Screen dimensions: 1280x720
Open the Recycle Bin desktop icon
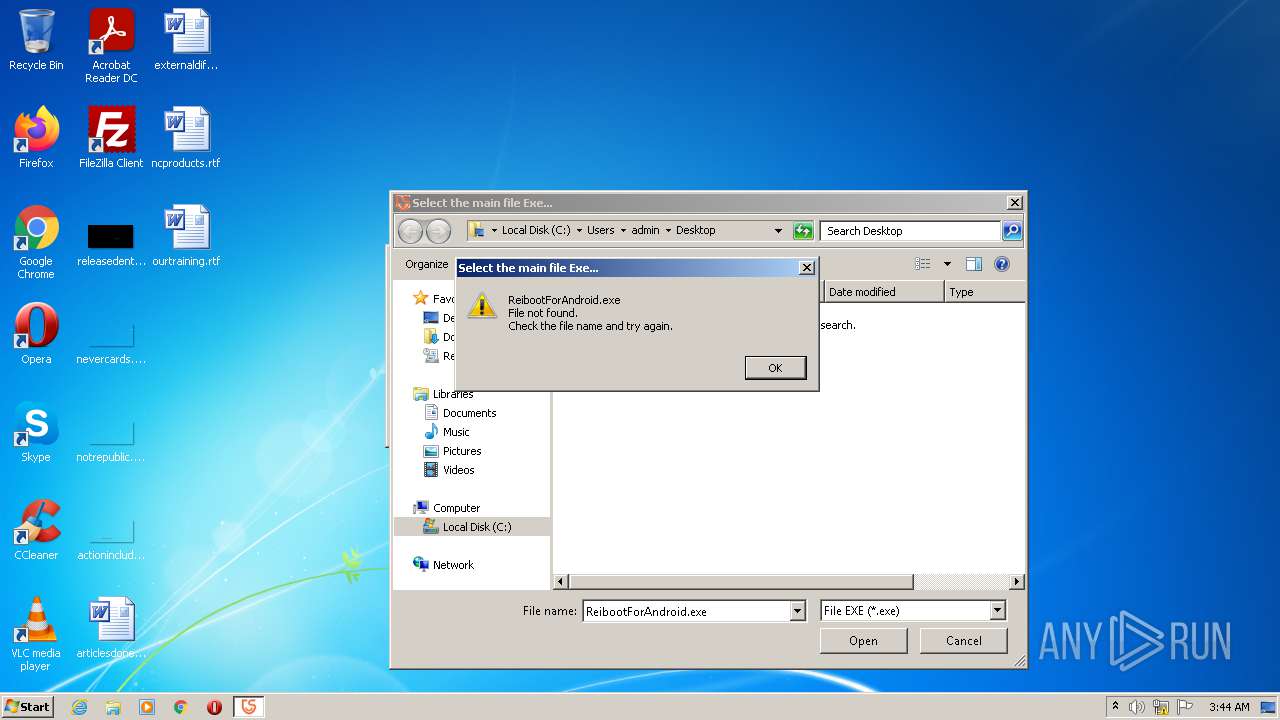pyautogui.click(x=36, y=40)
